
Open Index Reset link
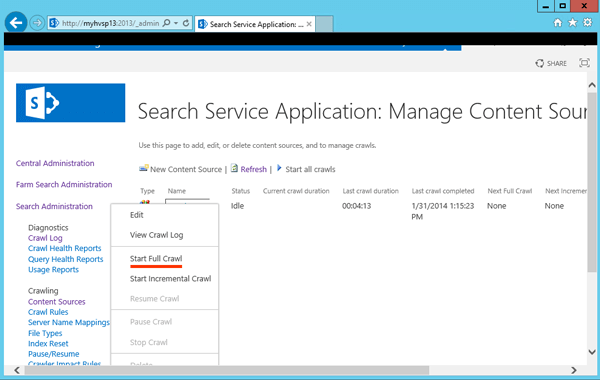coord(48,344)
